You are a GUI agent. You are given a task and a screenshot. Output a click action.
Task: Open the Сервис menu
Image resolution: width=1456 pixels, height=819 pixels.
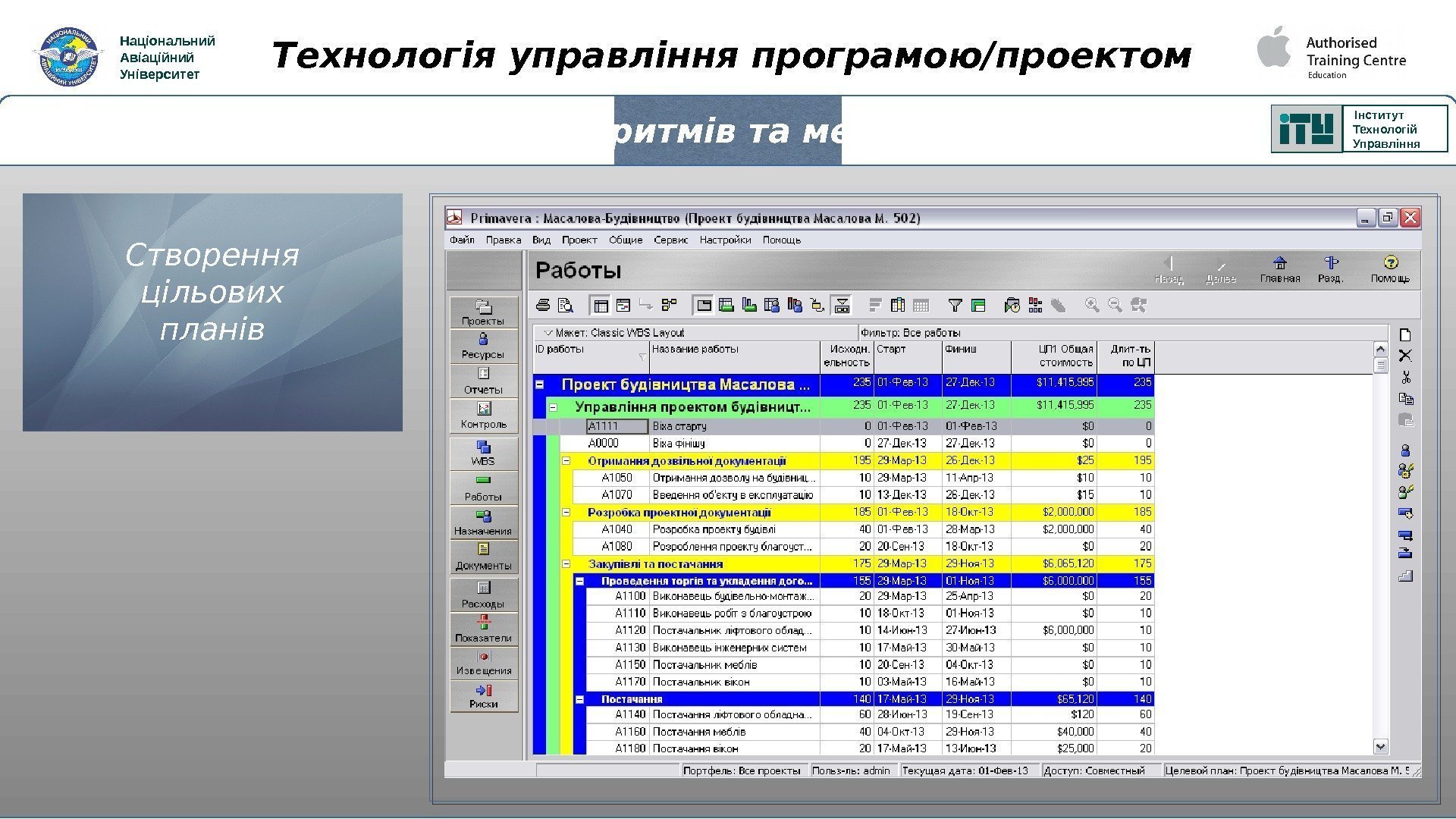coord(670,240)
